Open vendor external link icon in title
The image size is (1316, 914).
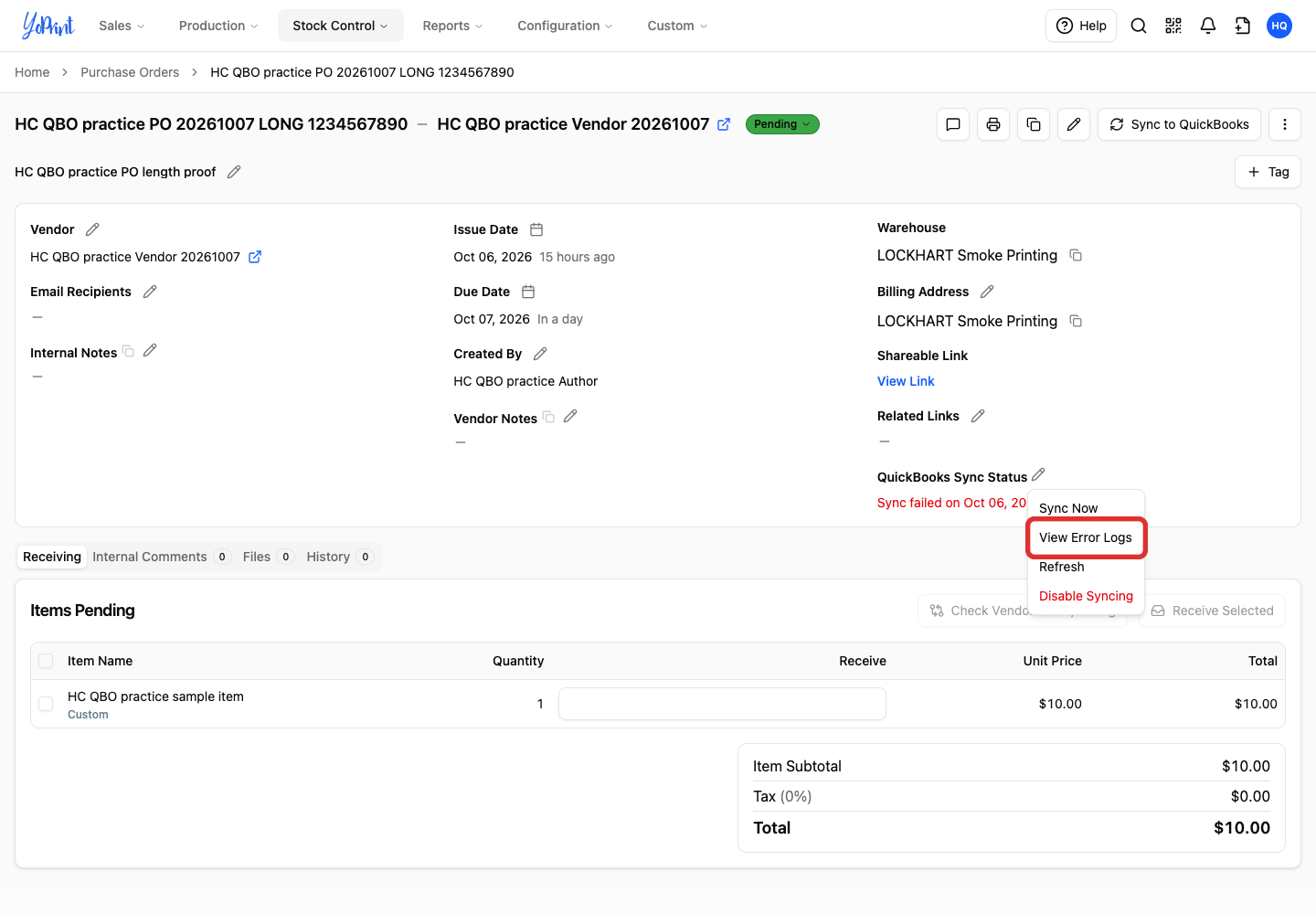point(724,124)
